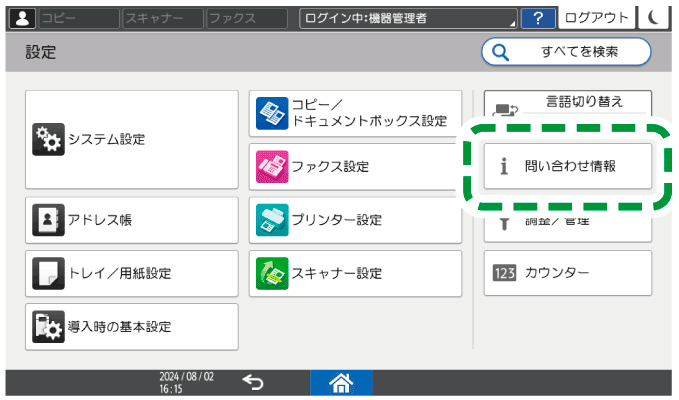Open 問い合わせ情報 inquiry button
This screenshot has width=679, height=400.
click(568, 166)
